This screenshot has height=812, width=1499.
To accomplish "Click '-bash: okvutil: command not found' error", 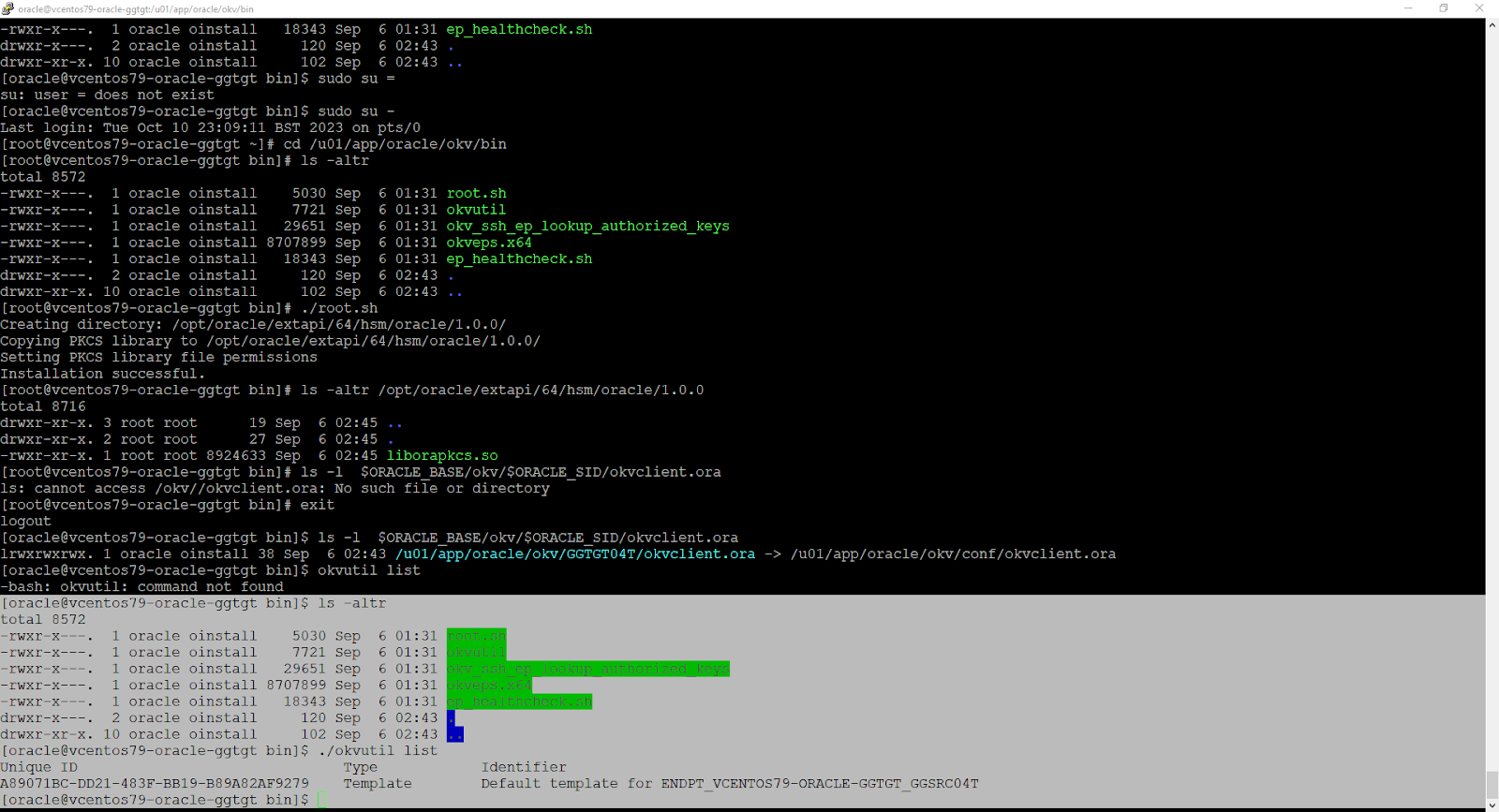I will click(x=142, y=586).
